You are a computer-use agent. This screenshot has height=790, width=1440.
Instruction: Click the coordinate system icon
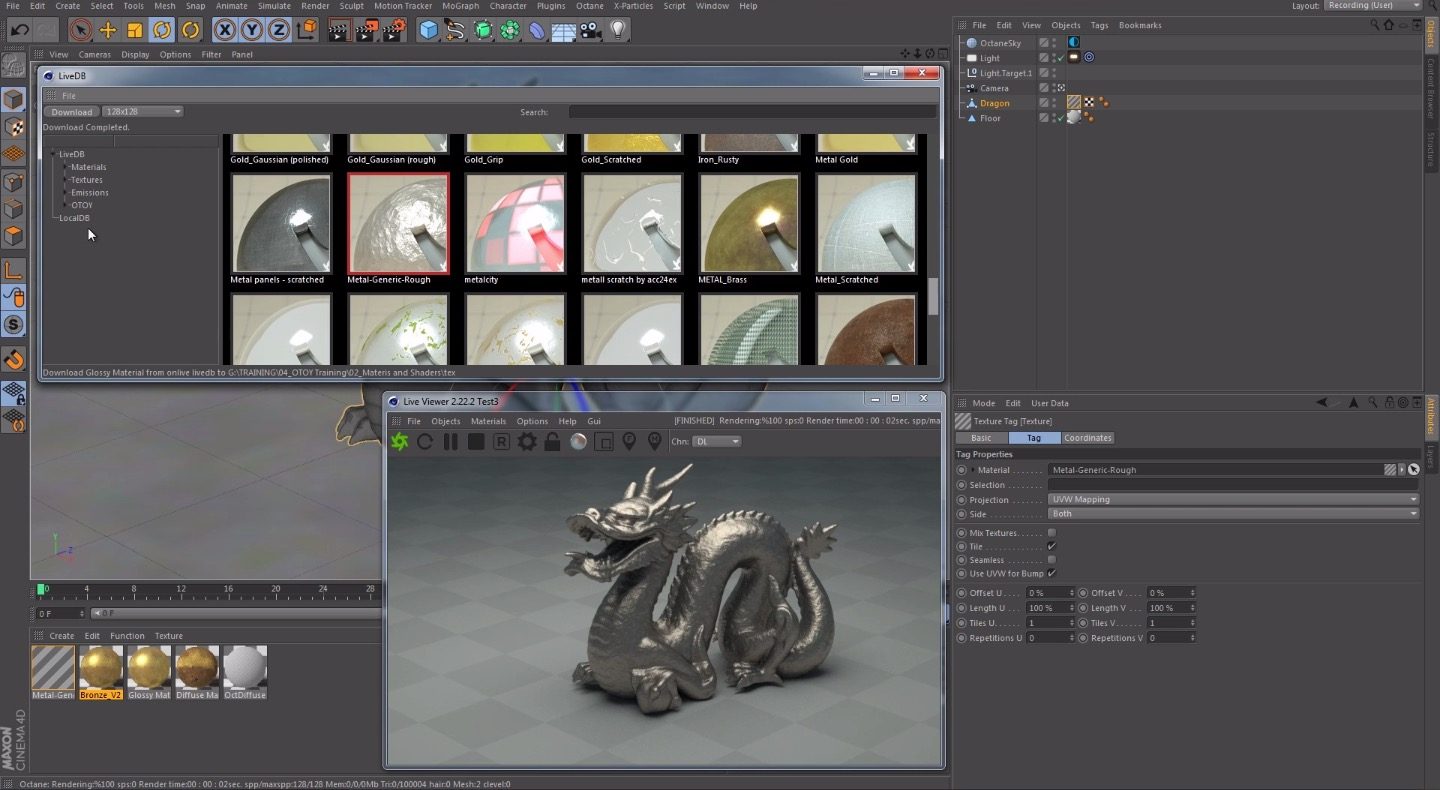click(306, 30)
